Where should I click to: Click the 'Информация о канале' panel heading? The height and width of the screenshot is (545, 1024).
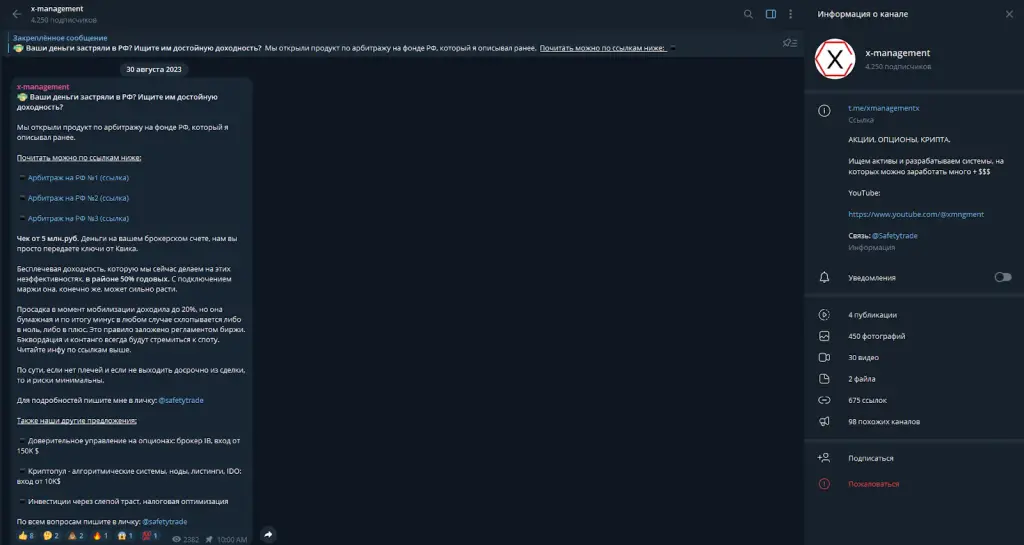point(863,14)
